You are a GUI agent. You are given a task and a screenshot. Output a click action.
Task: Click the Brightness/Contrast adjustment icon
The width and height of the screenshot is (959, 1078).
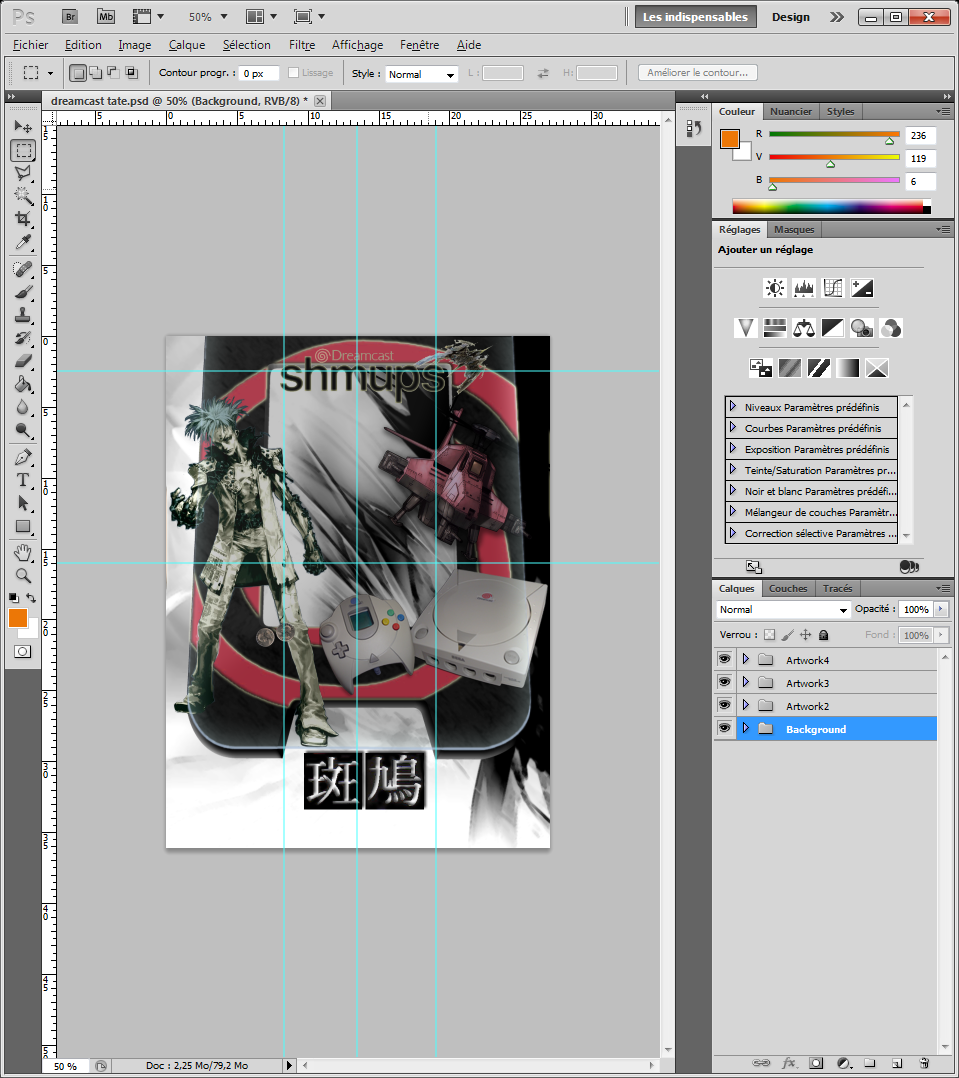click(x=775, y=288)
